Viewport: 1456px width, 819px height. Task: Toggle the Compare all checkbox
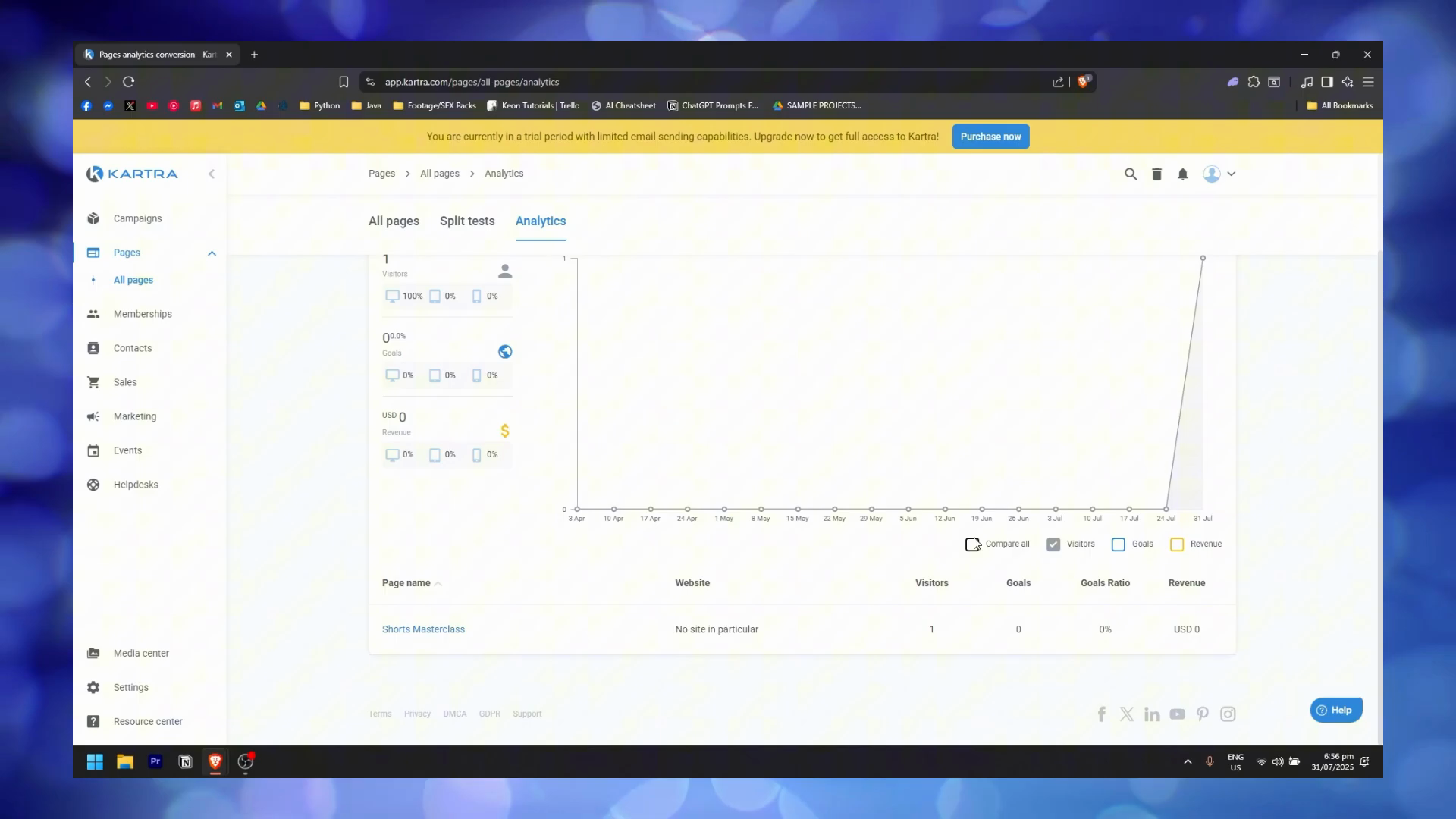click(972, 544)
